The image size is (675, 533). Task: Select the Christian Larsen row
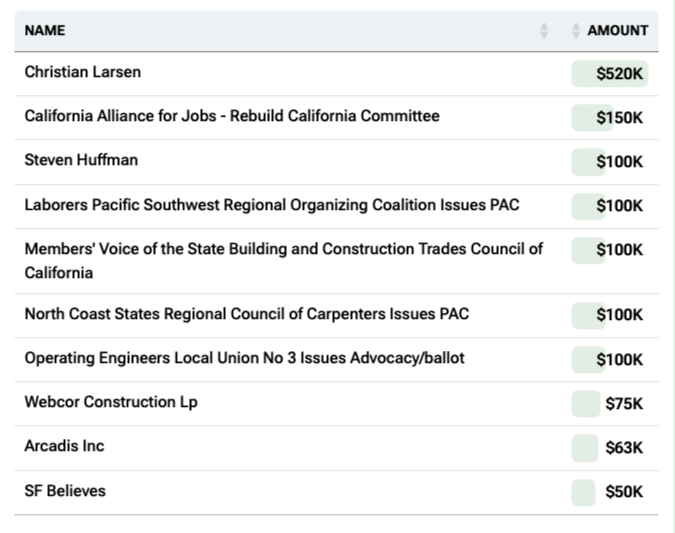coord(336,74)
